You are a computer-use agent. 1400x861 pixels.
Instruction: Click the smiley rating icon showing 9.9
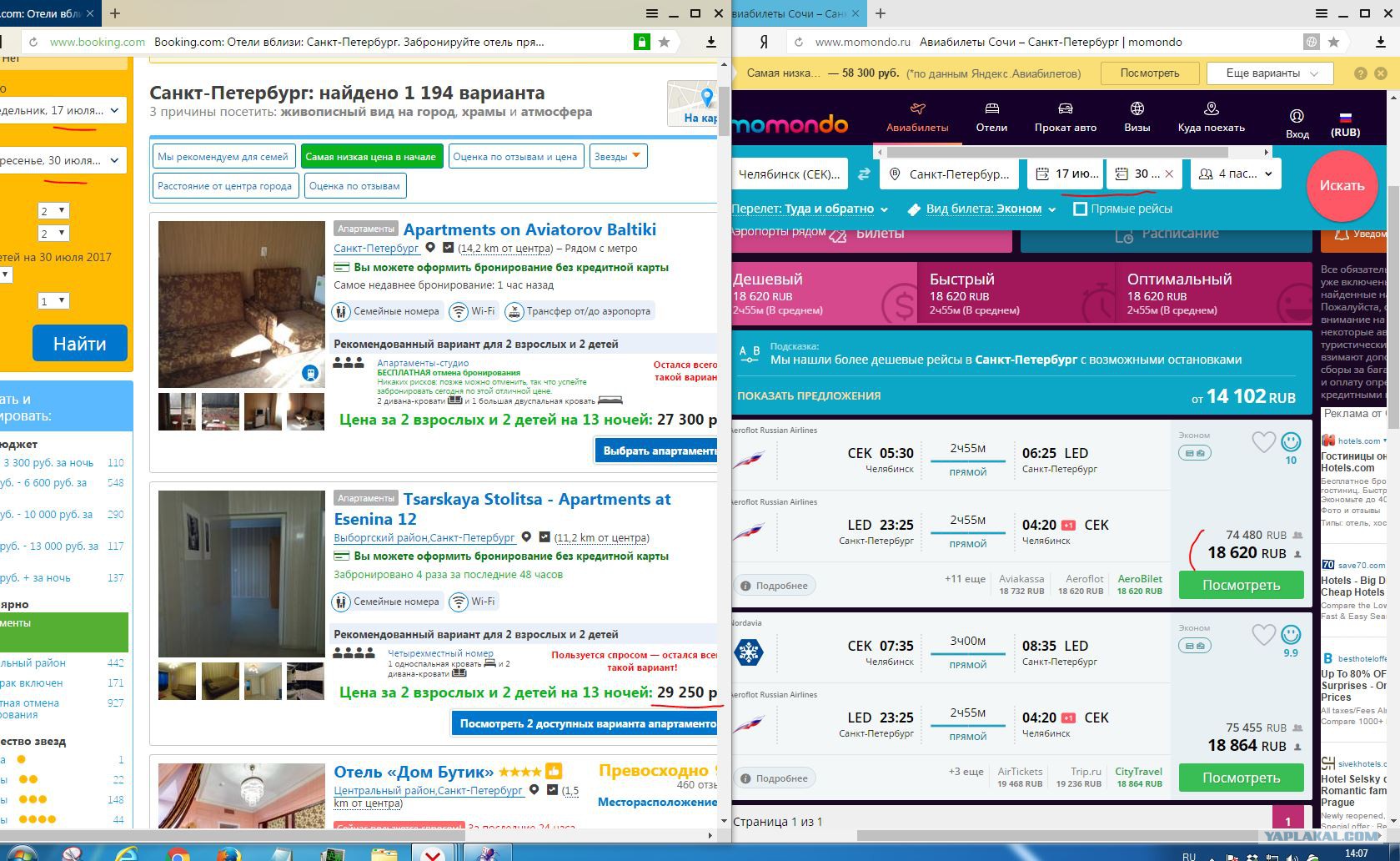click(1291, 635)
